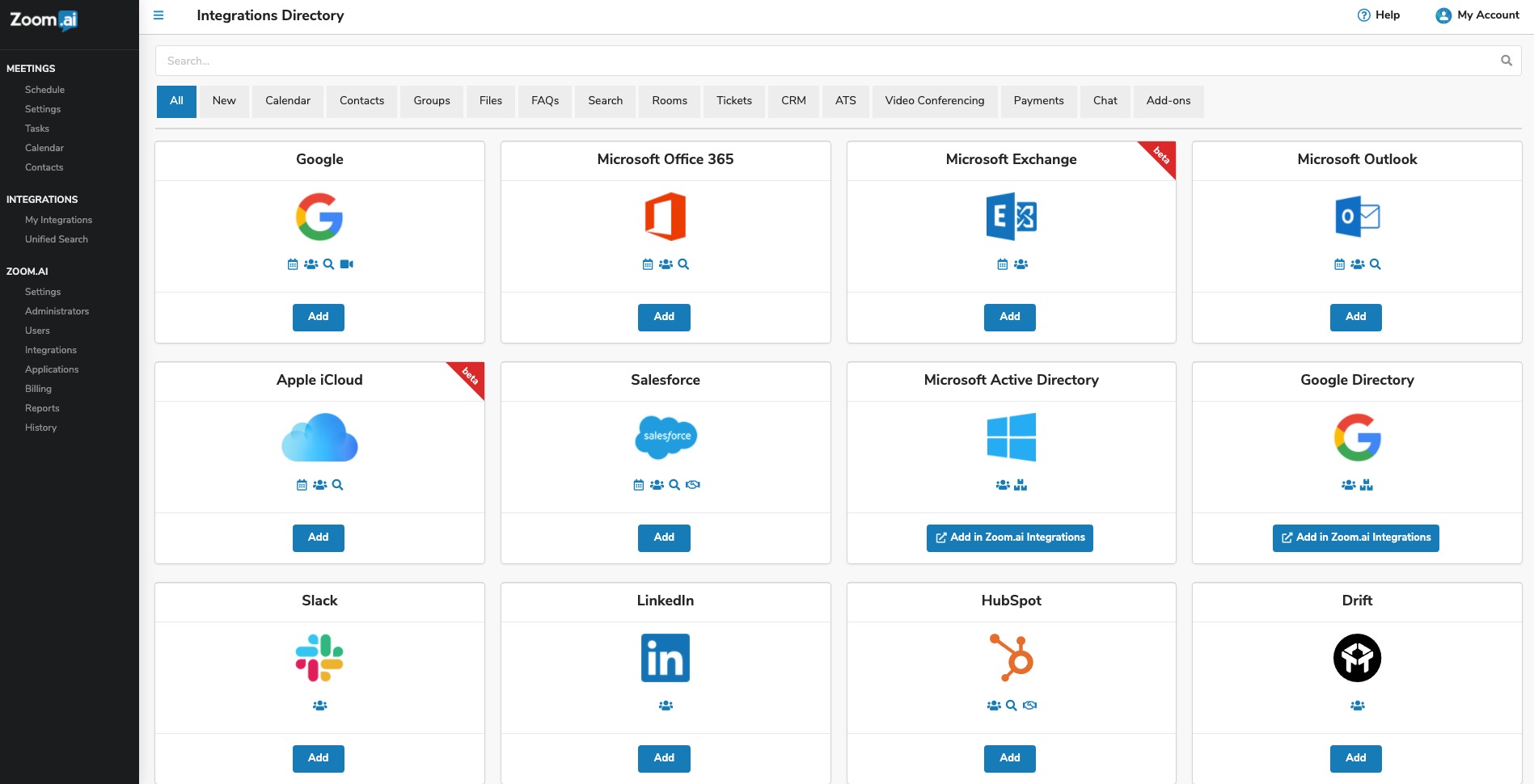This screenshot has height=784, width=1534.
Task: Open Unified Search in sidebar
Action: (x=57, y=239)
